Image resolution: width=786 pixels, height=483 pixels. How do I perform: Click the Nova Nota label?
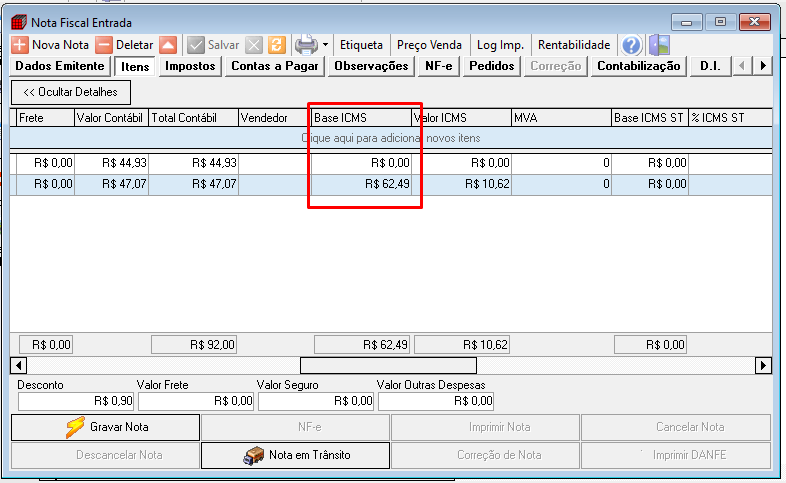(x=60, y=45)
